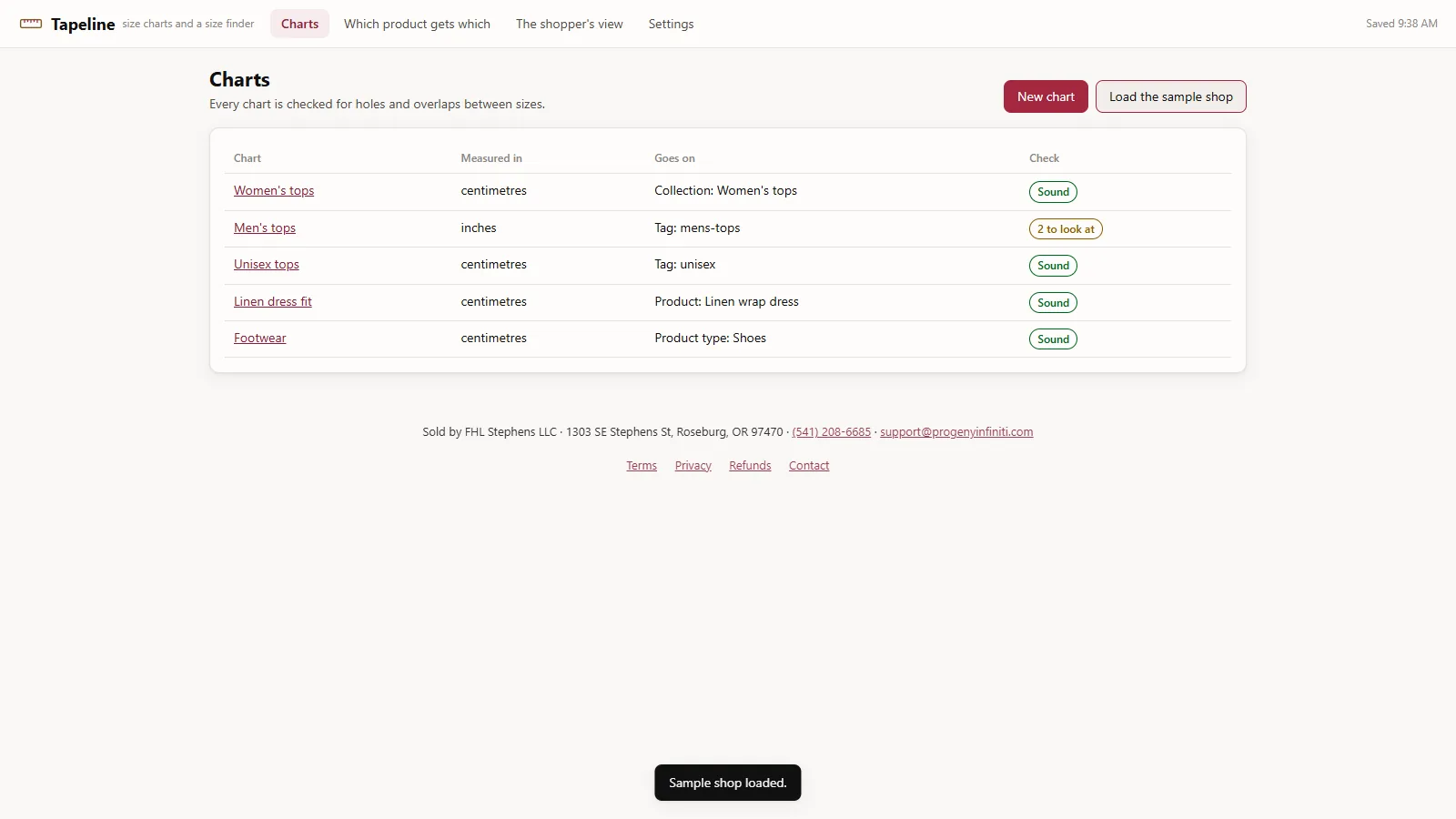
Task: Click the Sound badge for Footwear
Action: 1053,339
